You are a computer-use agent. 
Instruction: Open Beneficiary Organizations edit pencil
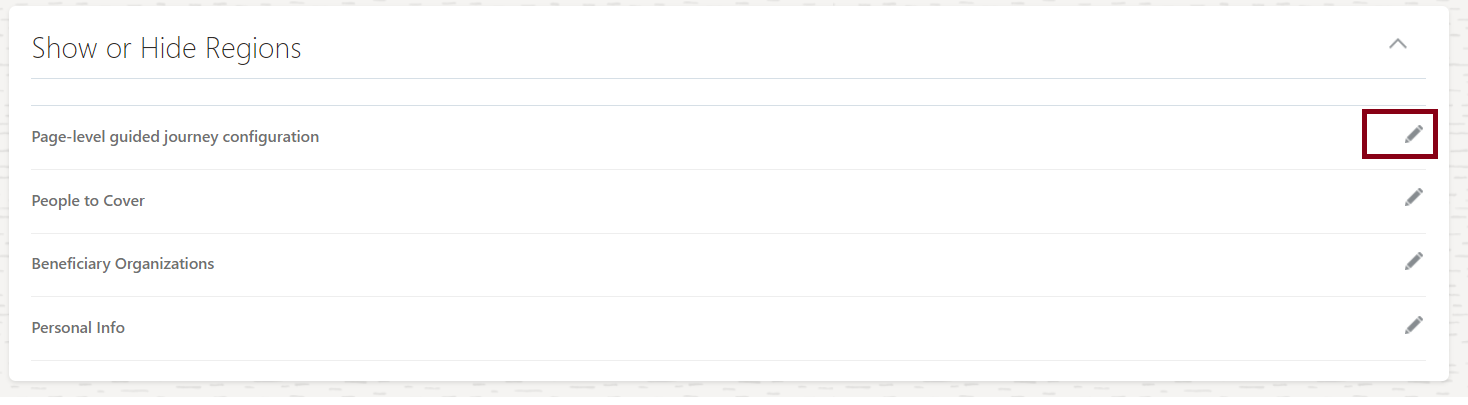(x=1413, y=261)
